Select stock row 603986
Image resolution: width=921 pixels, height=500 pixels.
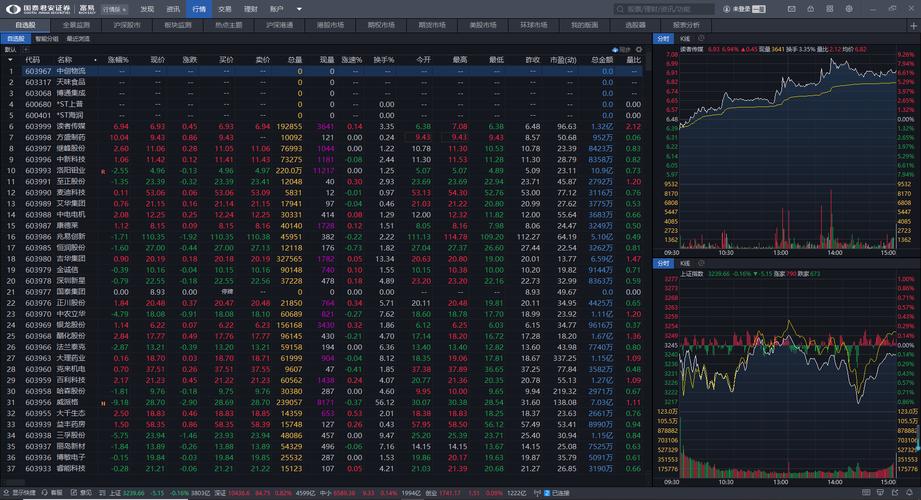(322, 237)
